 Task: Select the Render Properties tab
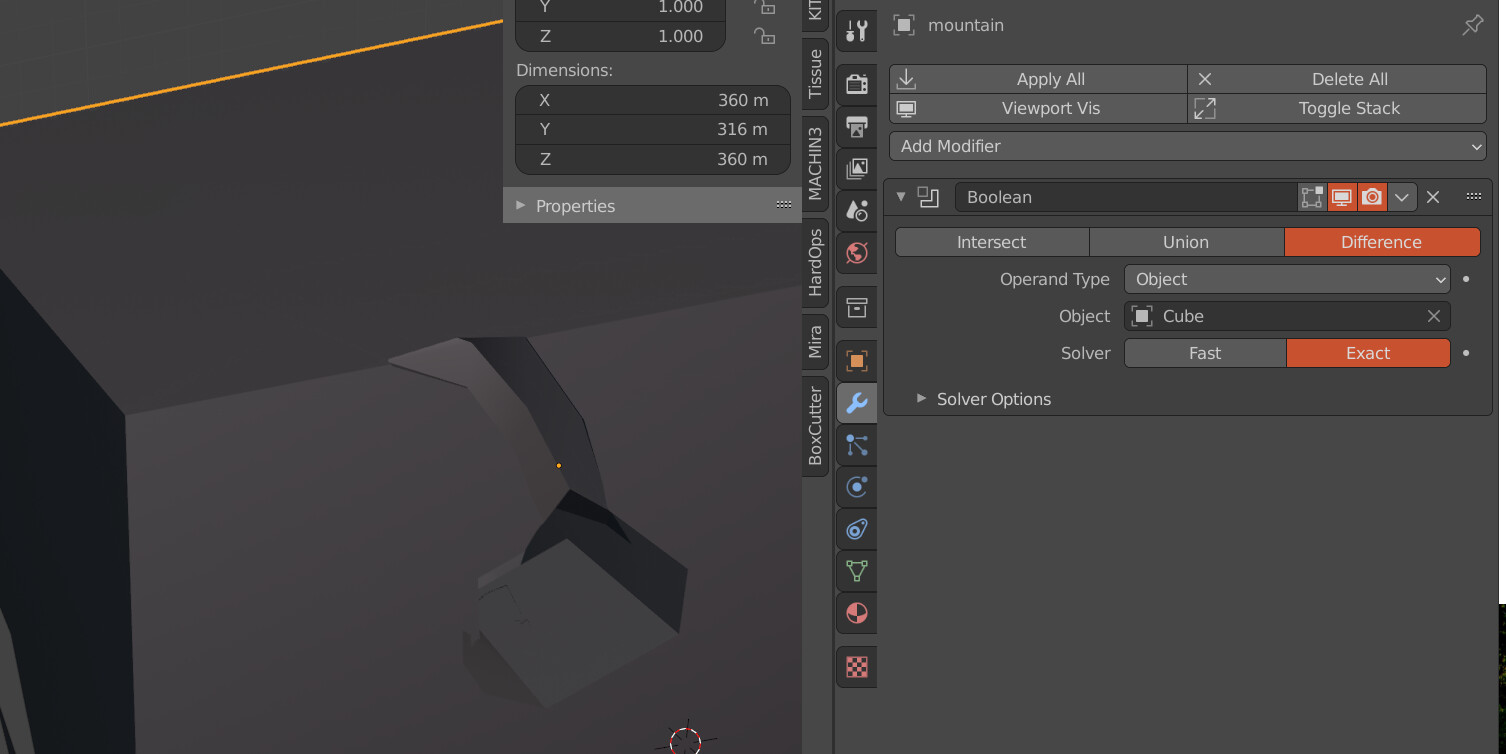[x=856, y=84]
